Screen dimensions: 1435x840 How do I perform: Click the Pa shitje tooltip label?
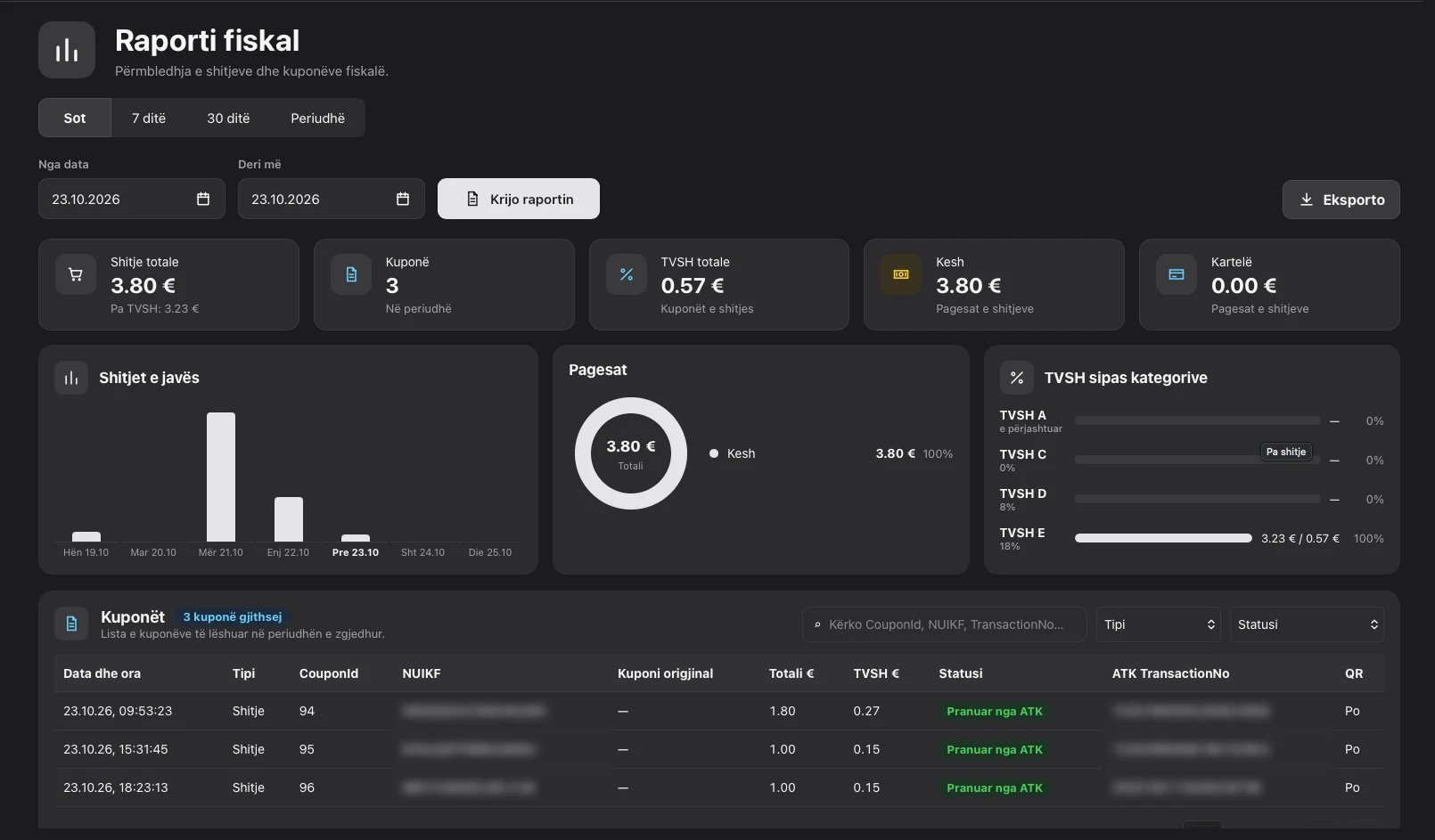[1286, 452]
